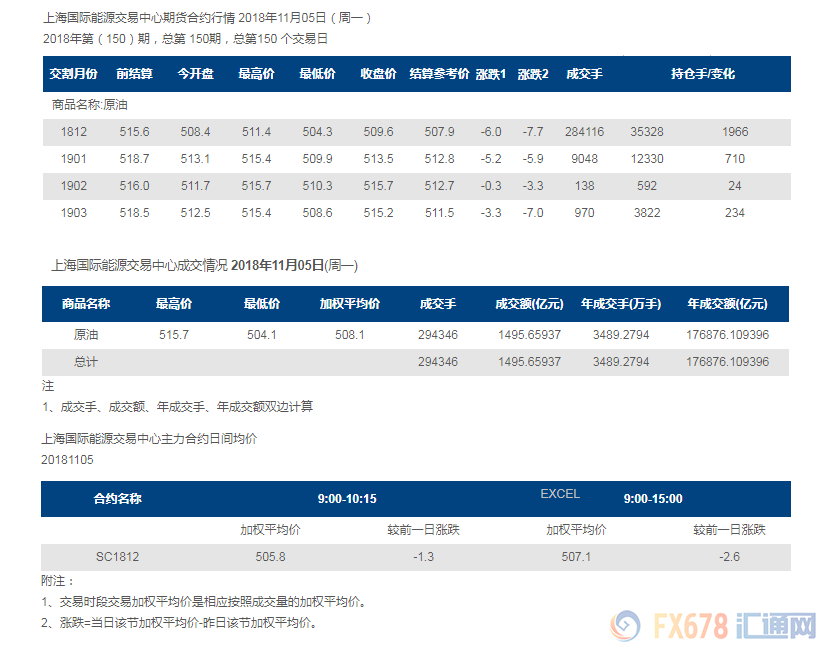Select the 9:00-10:15 time period header
834x662 pixels.
[347, 498]
